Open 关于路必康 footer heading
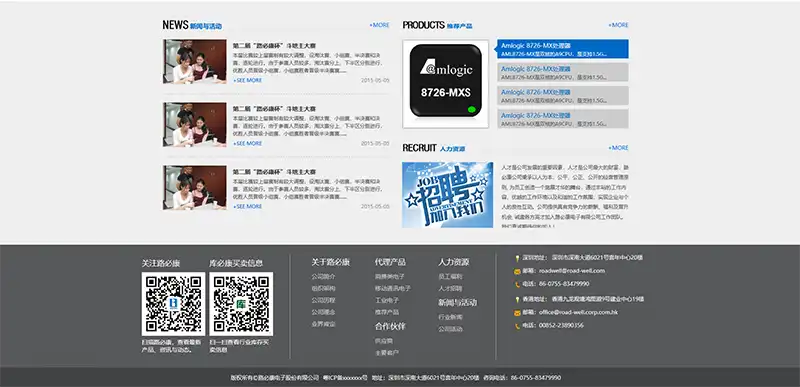 pos(331,262)
